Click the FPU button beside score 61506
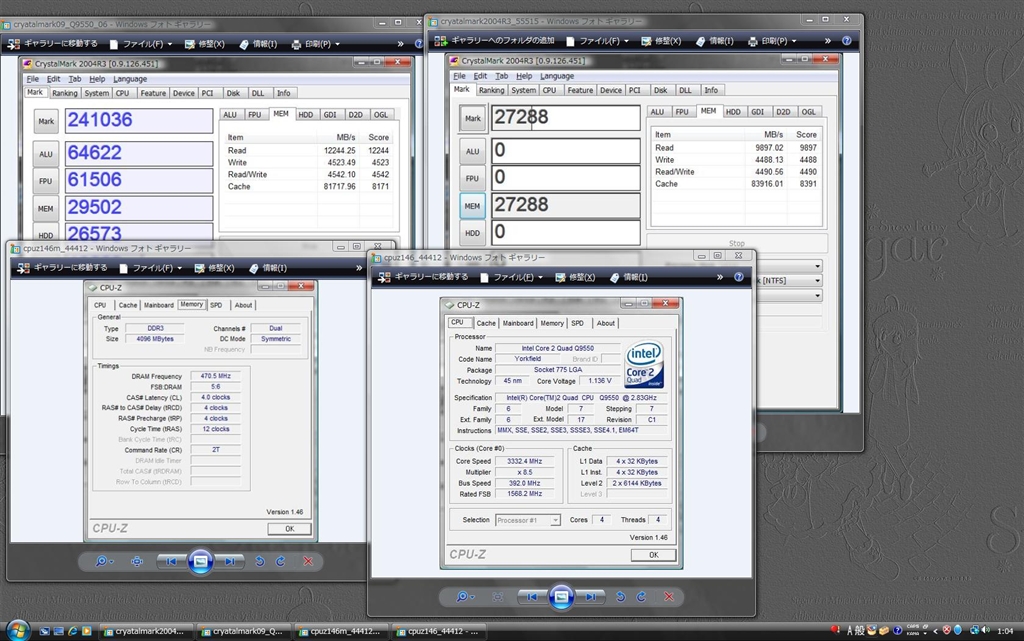 pos(46,181)
